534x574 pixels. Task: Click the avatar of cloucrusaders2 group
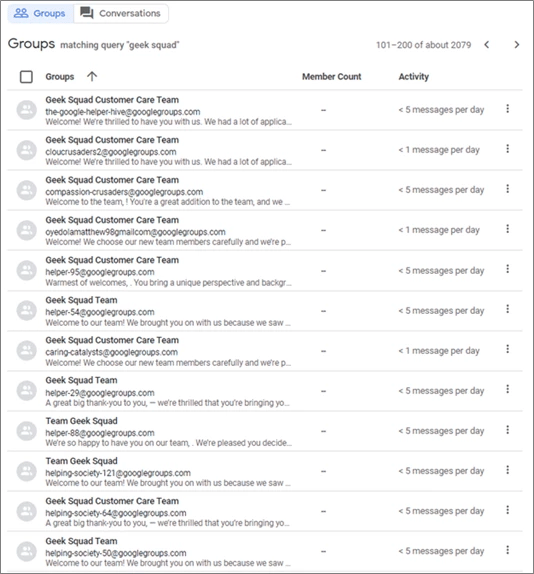click(26, 150)
